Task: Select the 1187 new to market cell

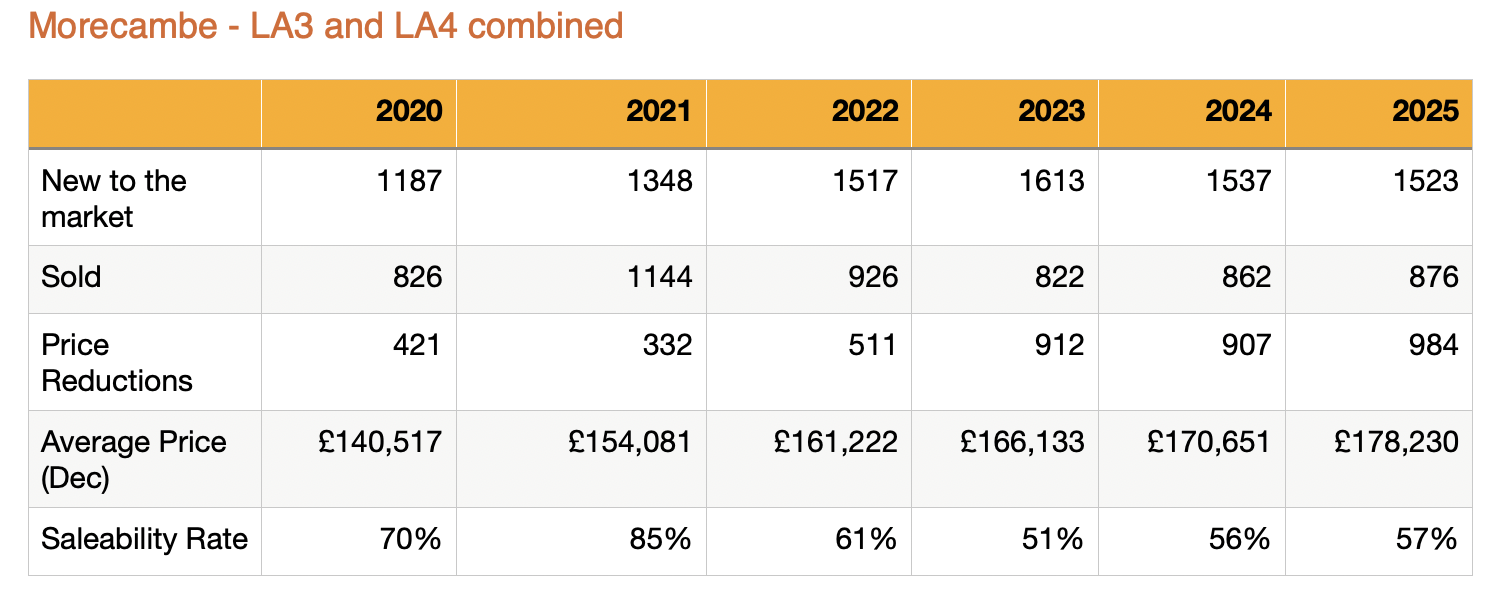Action: [x=408, y=181]
